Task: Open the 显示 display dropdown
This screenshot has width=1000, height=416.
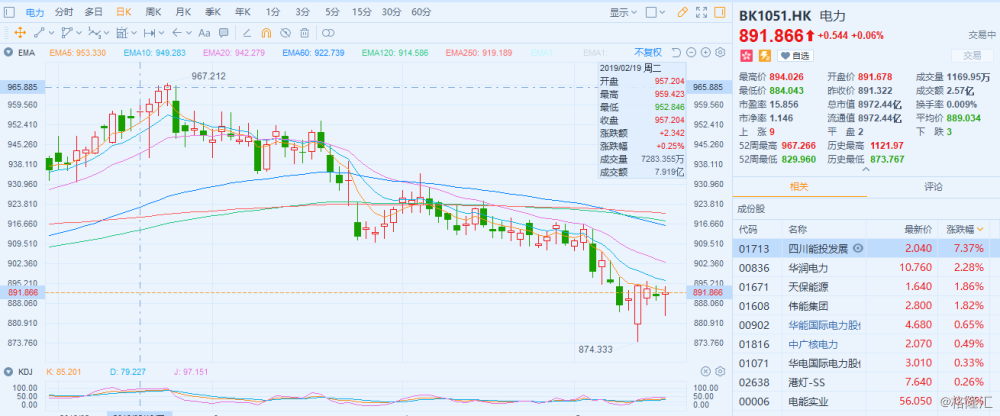Action: click(623, 12)
